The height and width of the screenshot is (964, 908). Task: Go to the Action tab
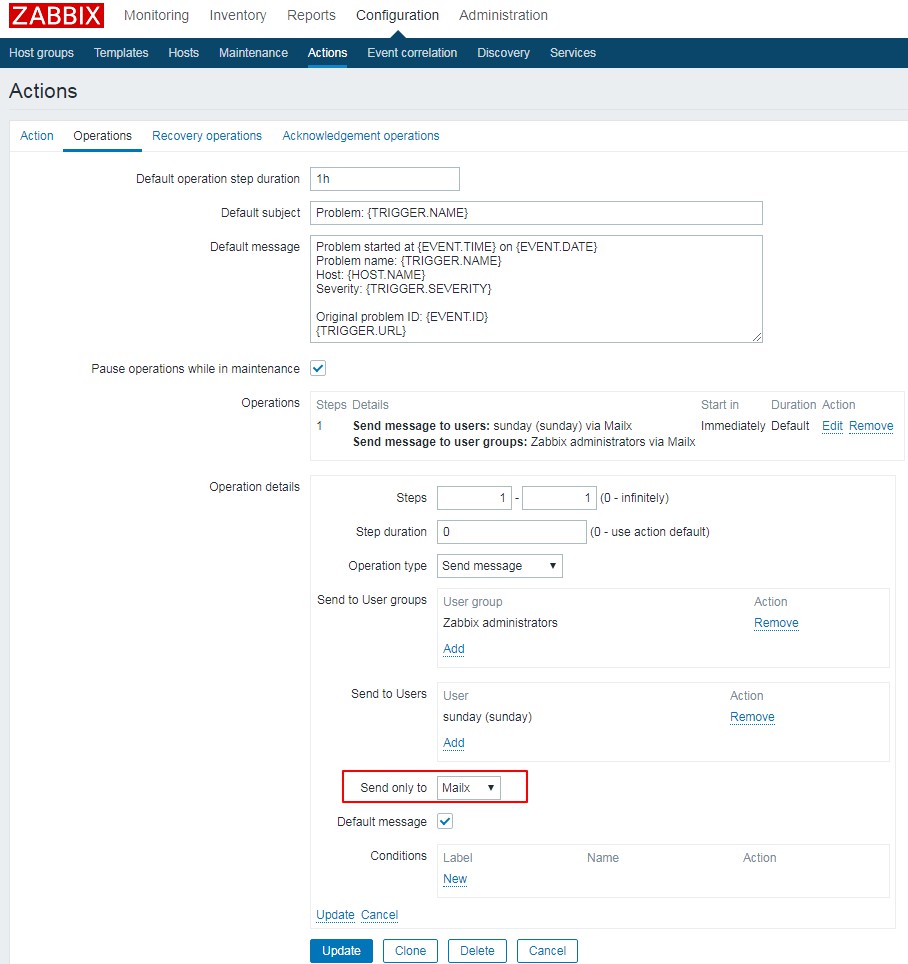[37, 136]
